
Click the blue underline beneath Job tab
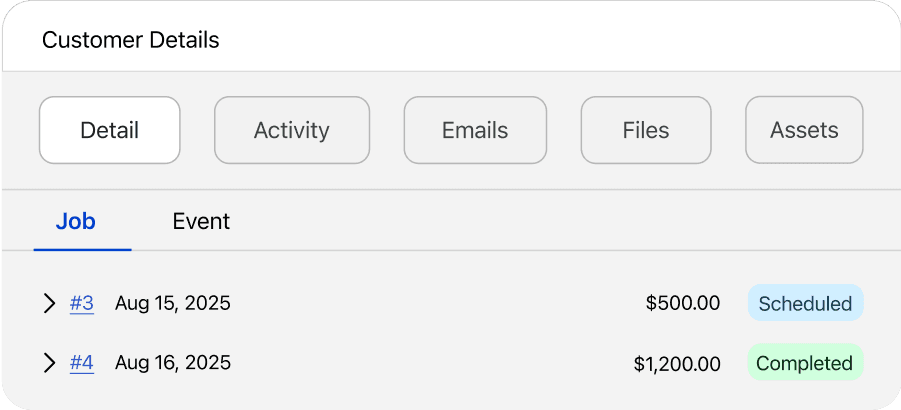click(x=82, y=249)
